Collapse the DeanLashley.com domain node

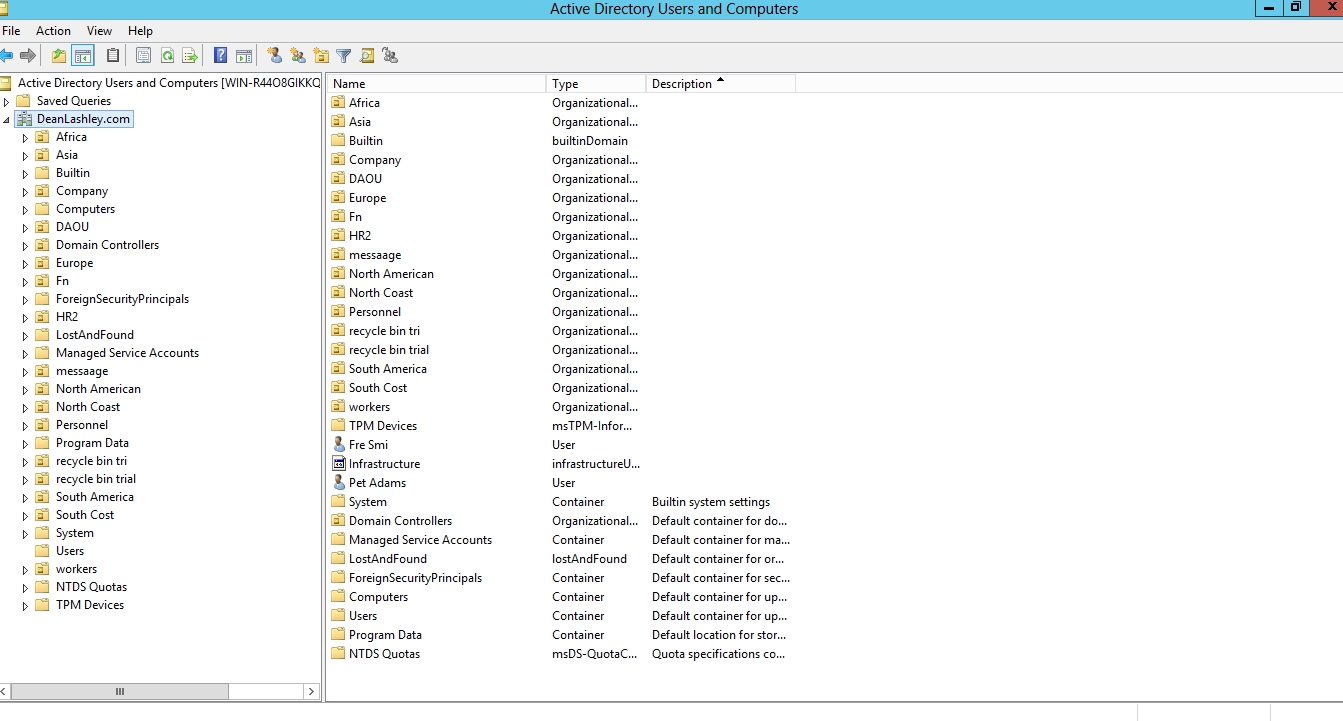pyautogui.click(x=7, y=119)
